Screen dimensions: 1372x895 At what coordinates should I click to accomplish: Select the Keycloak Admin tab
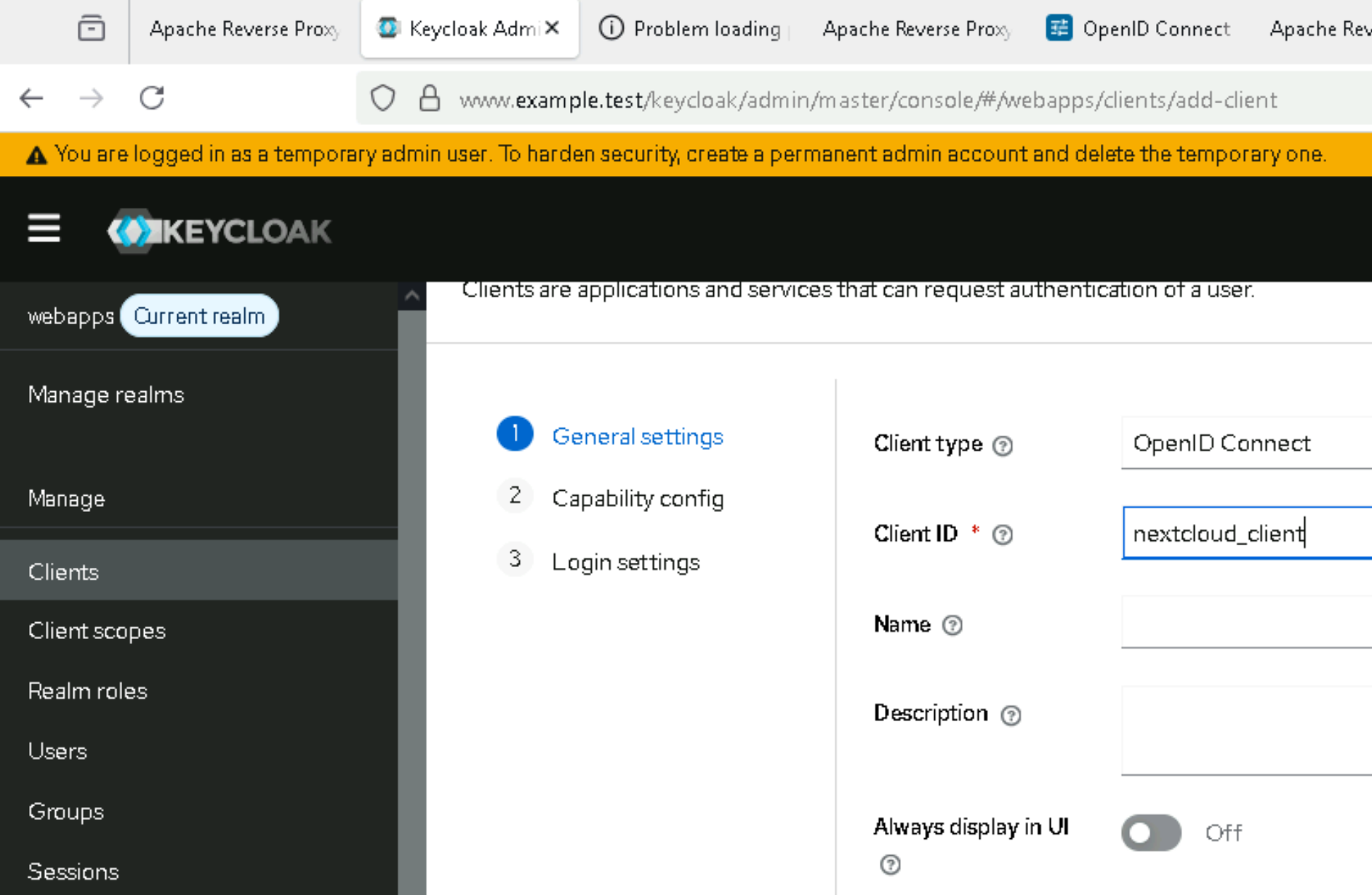point(470,29)
